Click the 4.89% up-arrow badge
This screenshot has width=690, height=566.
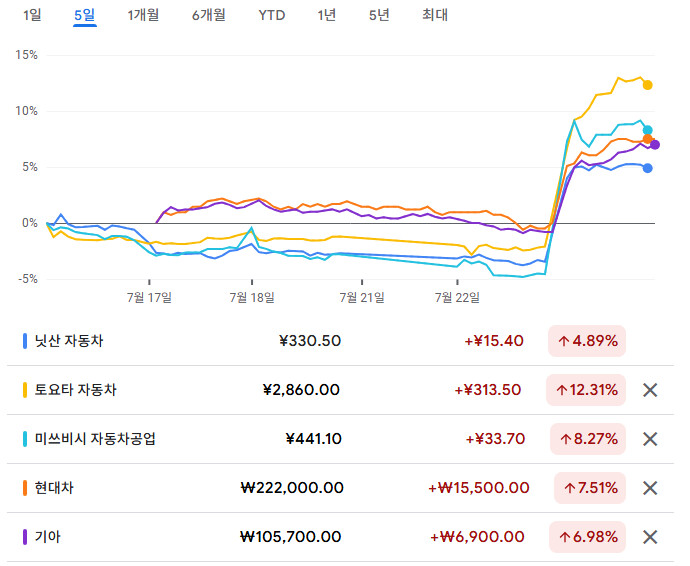(588, 341)
